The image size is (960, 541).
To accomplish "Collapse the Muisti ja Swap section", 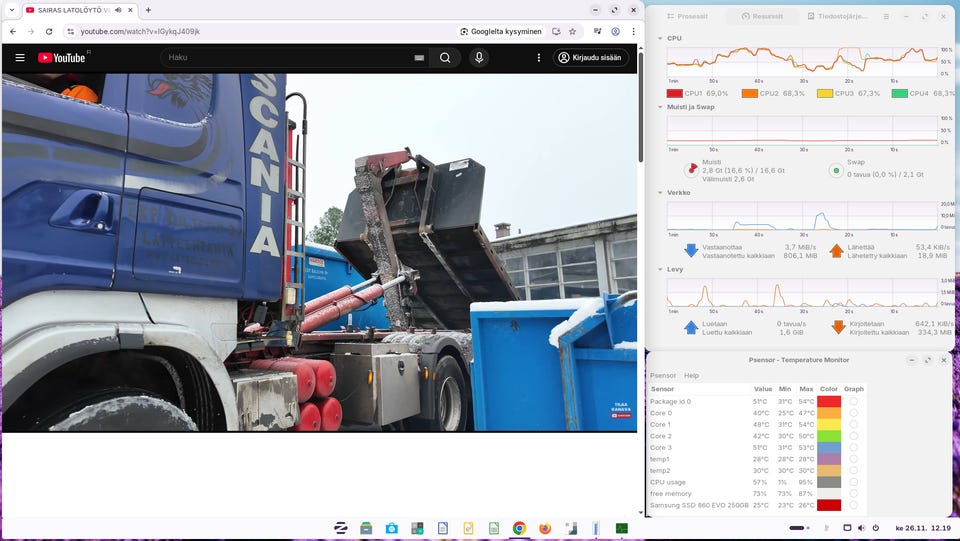I will (x=660, y=107).
